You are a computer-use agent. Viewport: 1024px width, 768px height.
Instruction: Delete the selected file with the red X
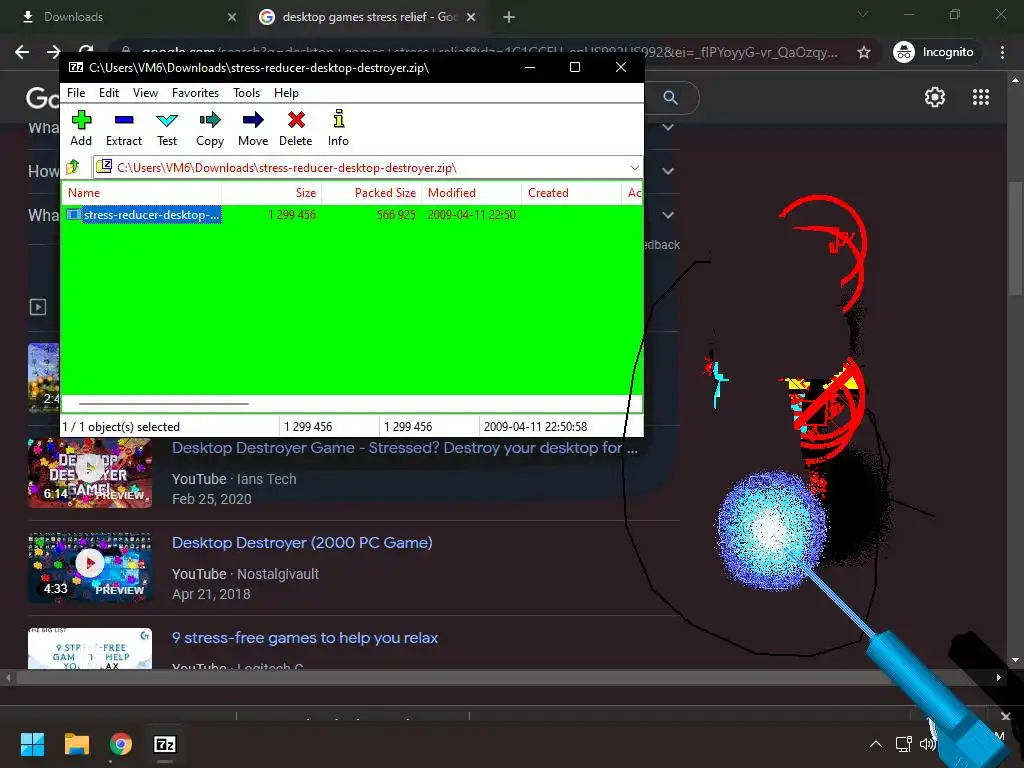[296, 128]
